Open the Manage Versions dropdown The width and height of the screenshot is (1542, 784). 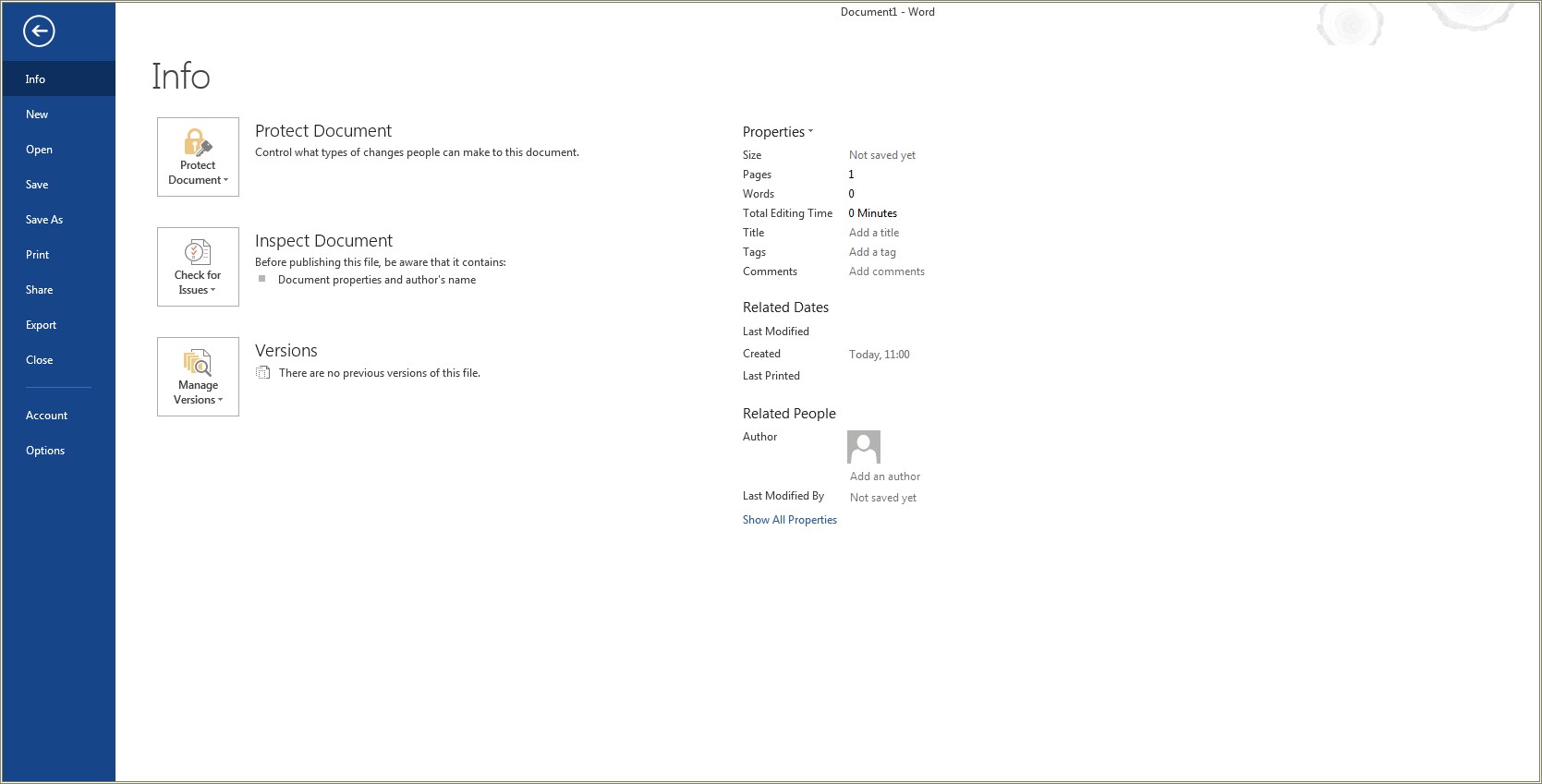point(198,377)
